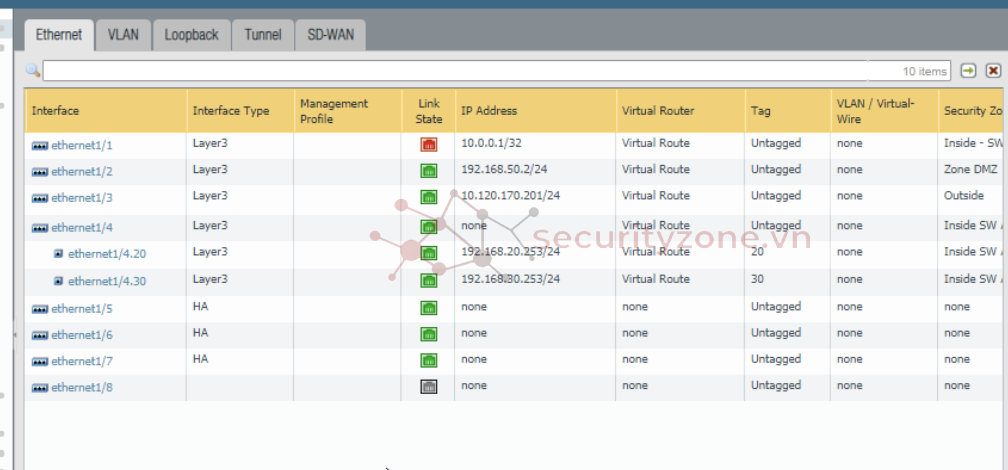This screenshot has height=470, width=1008.
Task: Go to the SD-WAN tab
Action: pos(330,35)
